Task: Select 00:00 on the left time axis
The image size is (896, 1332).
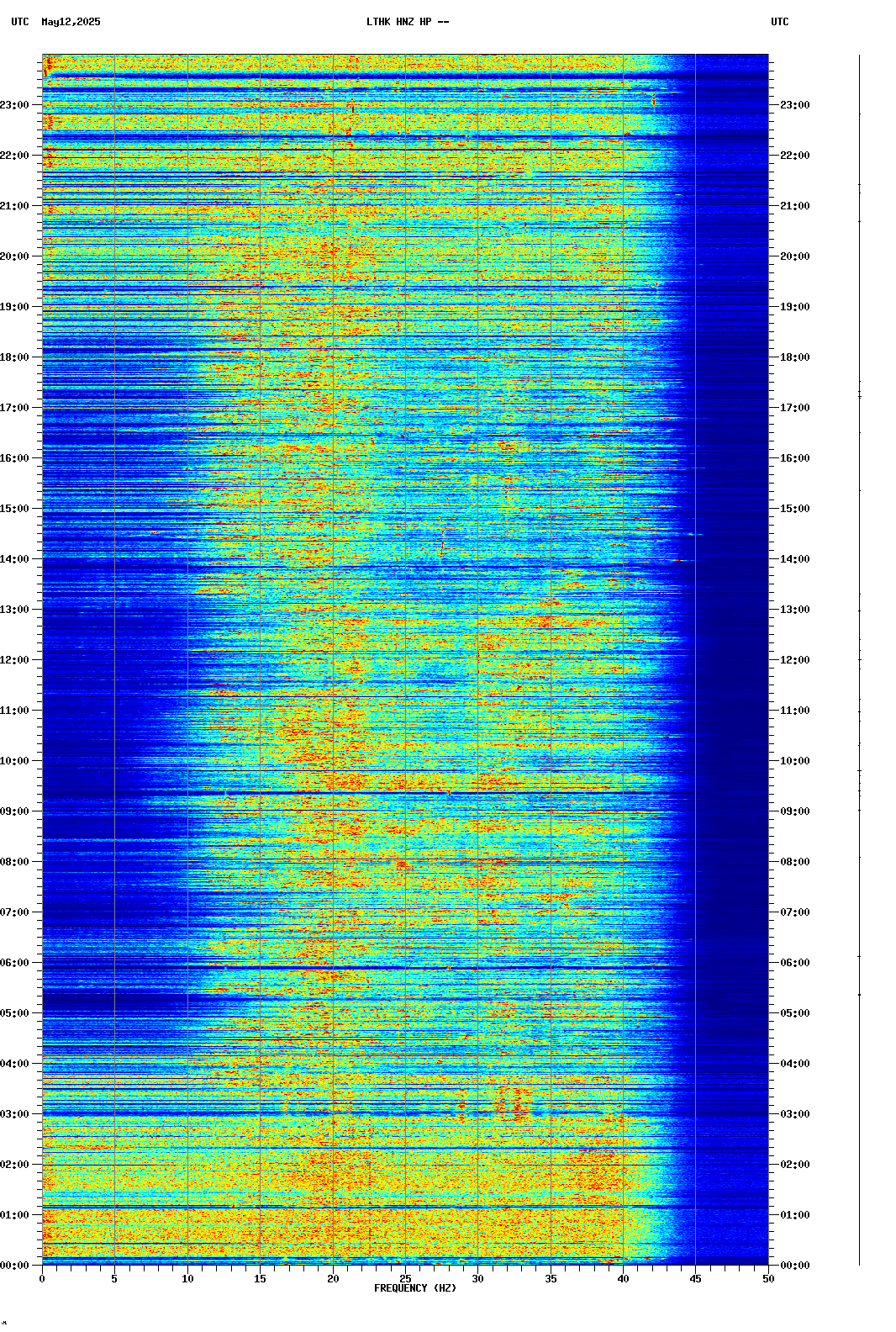Action: (14, 1266)
